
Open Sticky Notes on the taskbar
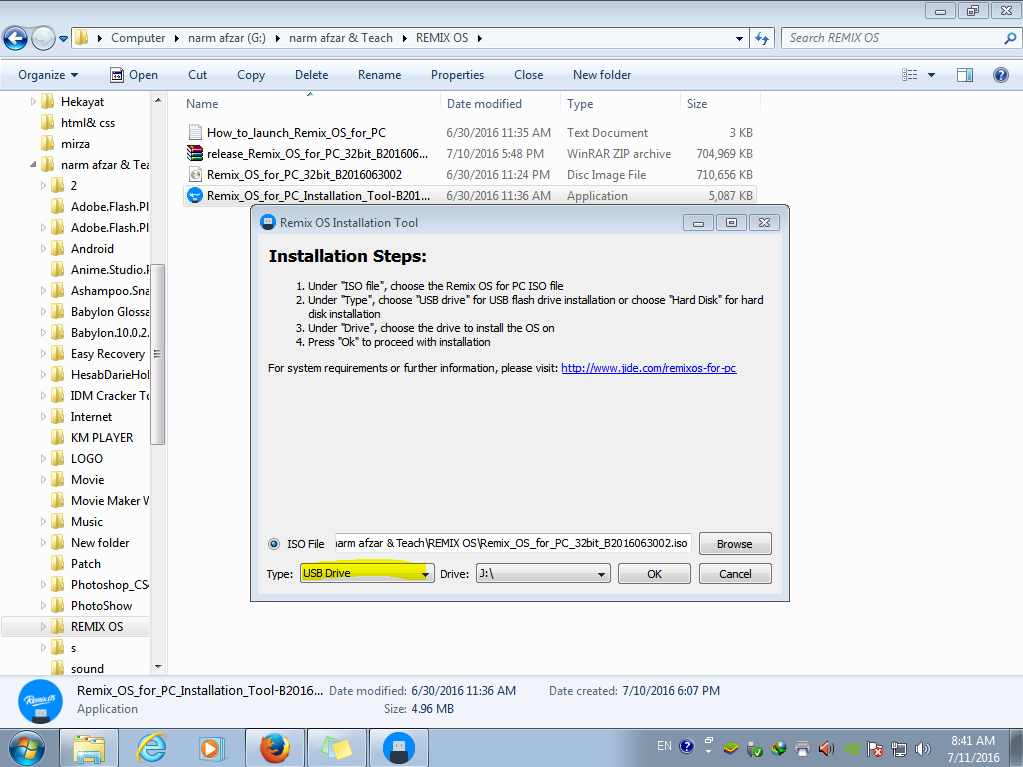point(337,747)
